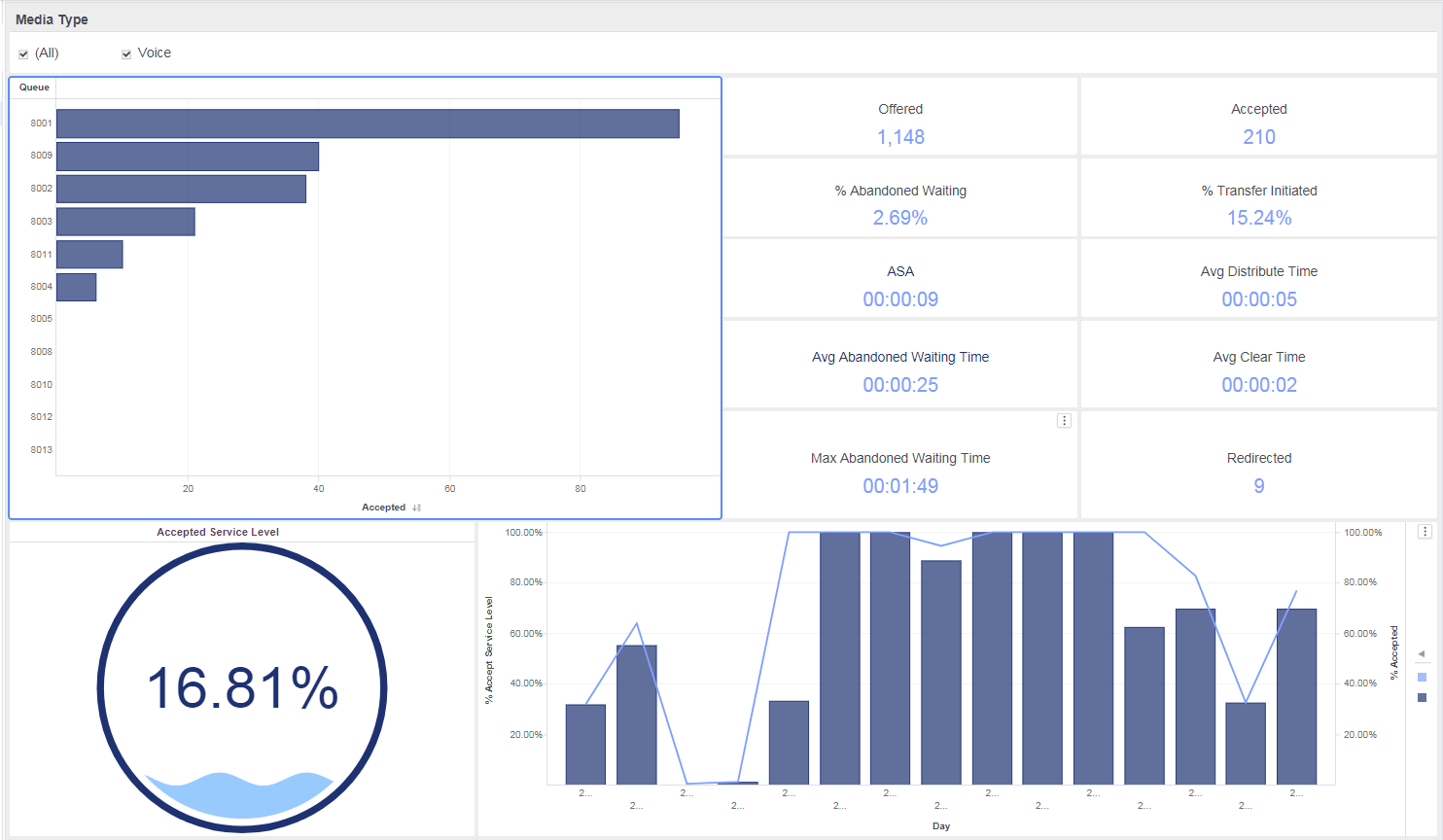Select the light blue legend swatch
The image size is (1443, 840).
pyautogui.click(x=1423, y=677)
